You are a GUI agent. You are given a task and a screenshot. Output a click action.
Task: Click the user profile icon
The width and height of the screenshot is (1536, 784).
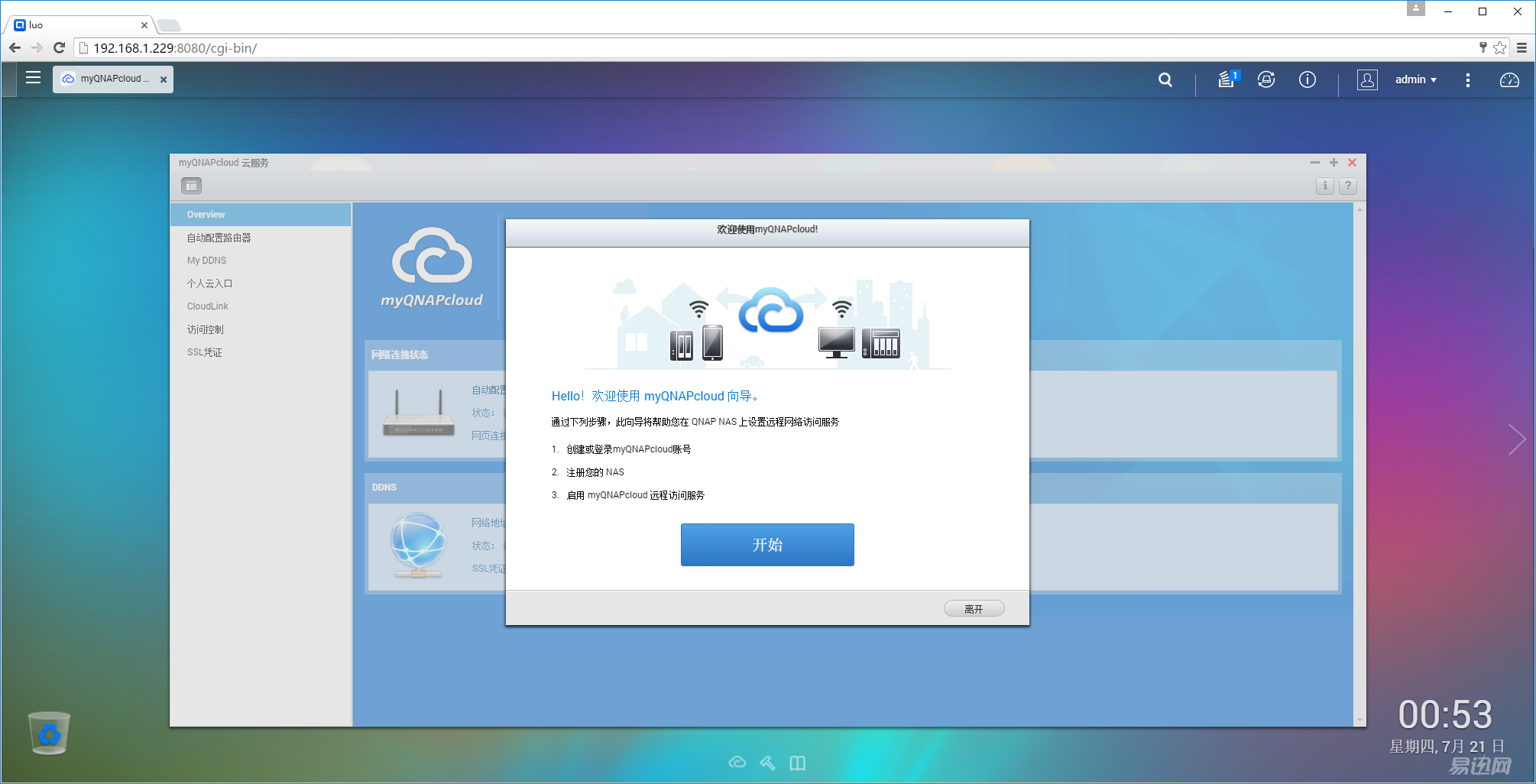coord(1367,79)
